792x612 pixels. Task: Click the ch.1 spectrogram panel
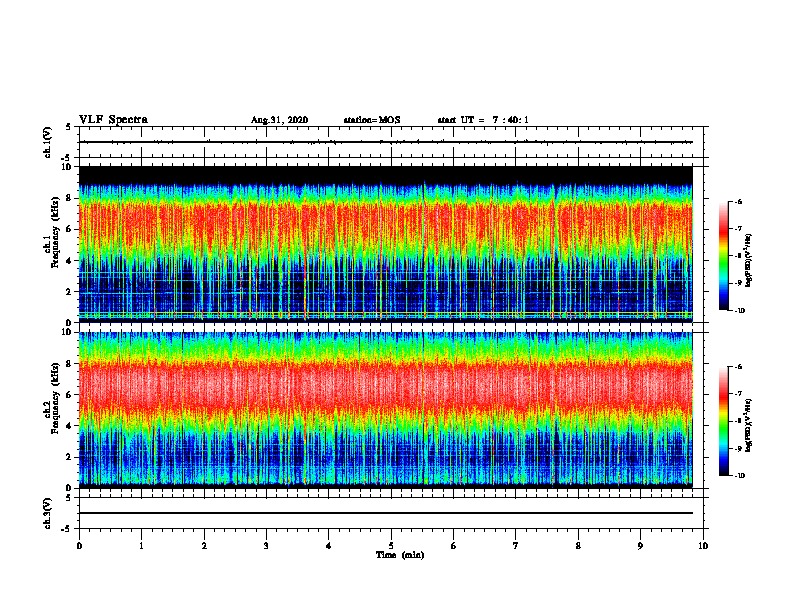point(386,244)
